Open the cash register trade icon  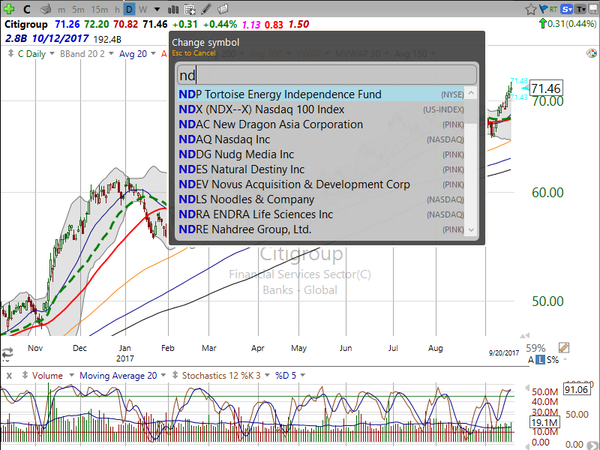click(x=46, y=9)
